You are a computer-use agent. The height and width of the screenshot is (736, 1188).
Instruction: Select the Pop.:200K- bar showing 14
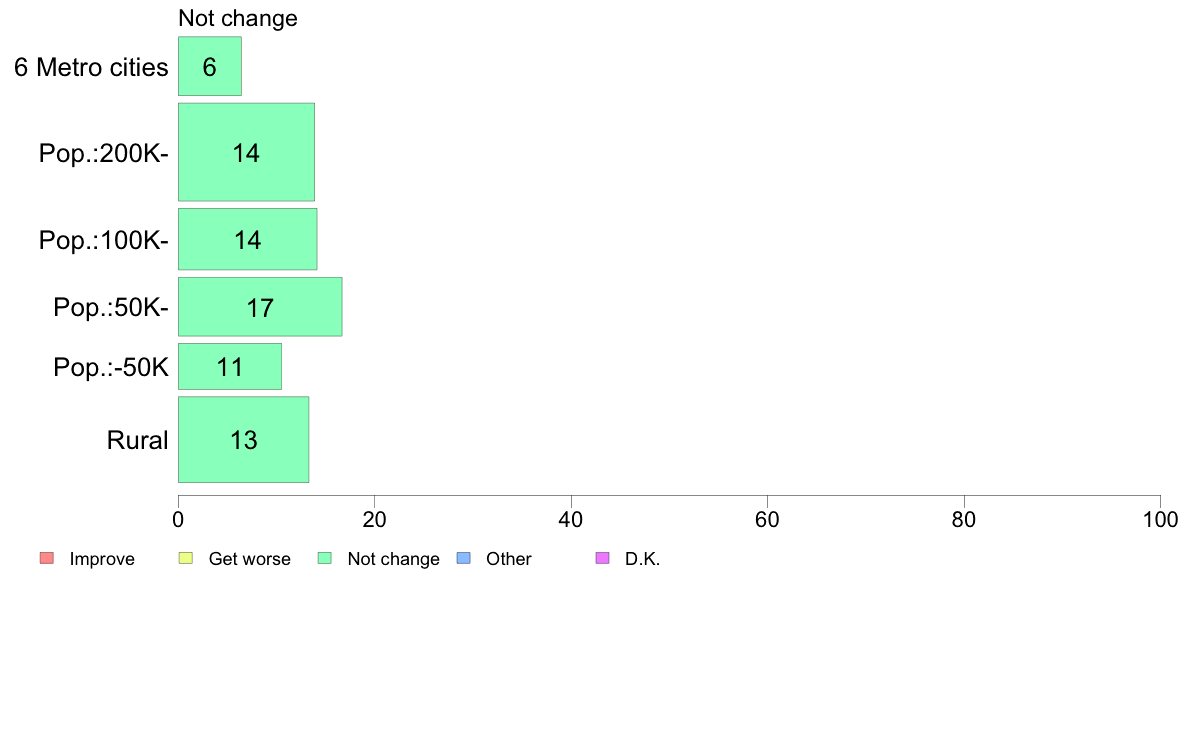point(246,152)
